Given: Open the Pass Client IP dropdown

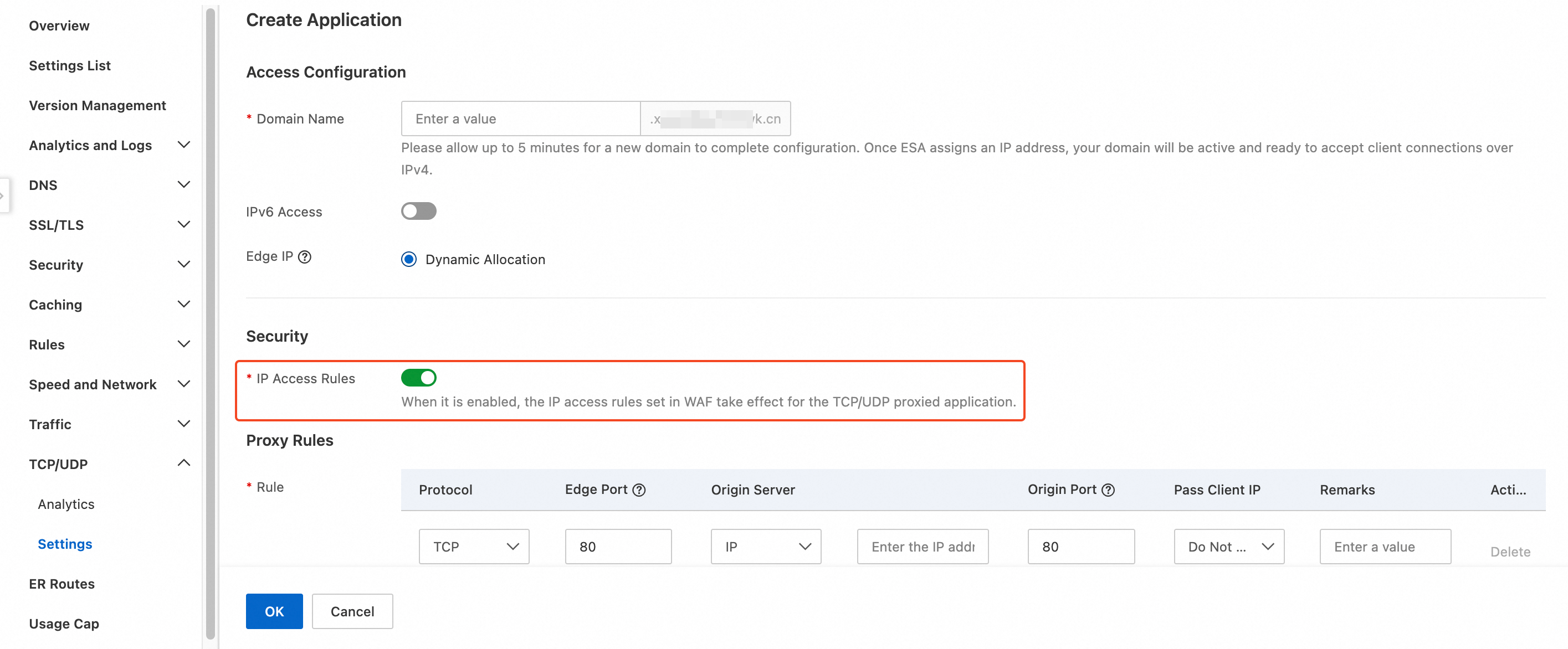Looking at the screenshot, I should coord(1228,546).
